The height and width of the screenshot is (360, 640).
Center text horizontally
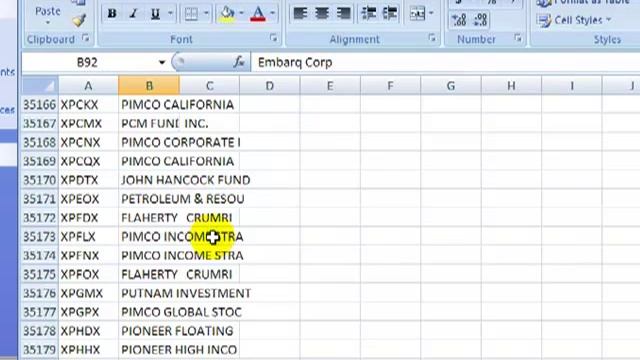click(322, 14)
